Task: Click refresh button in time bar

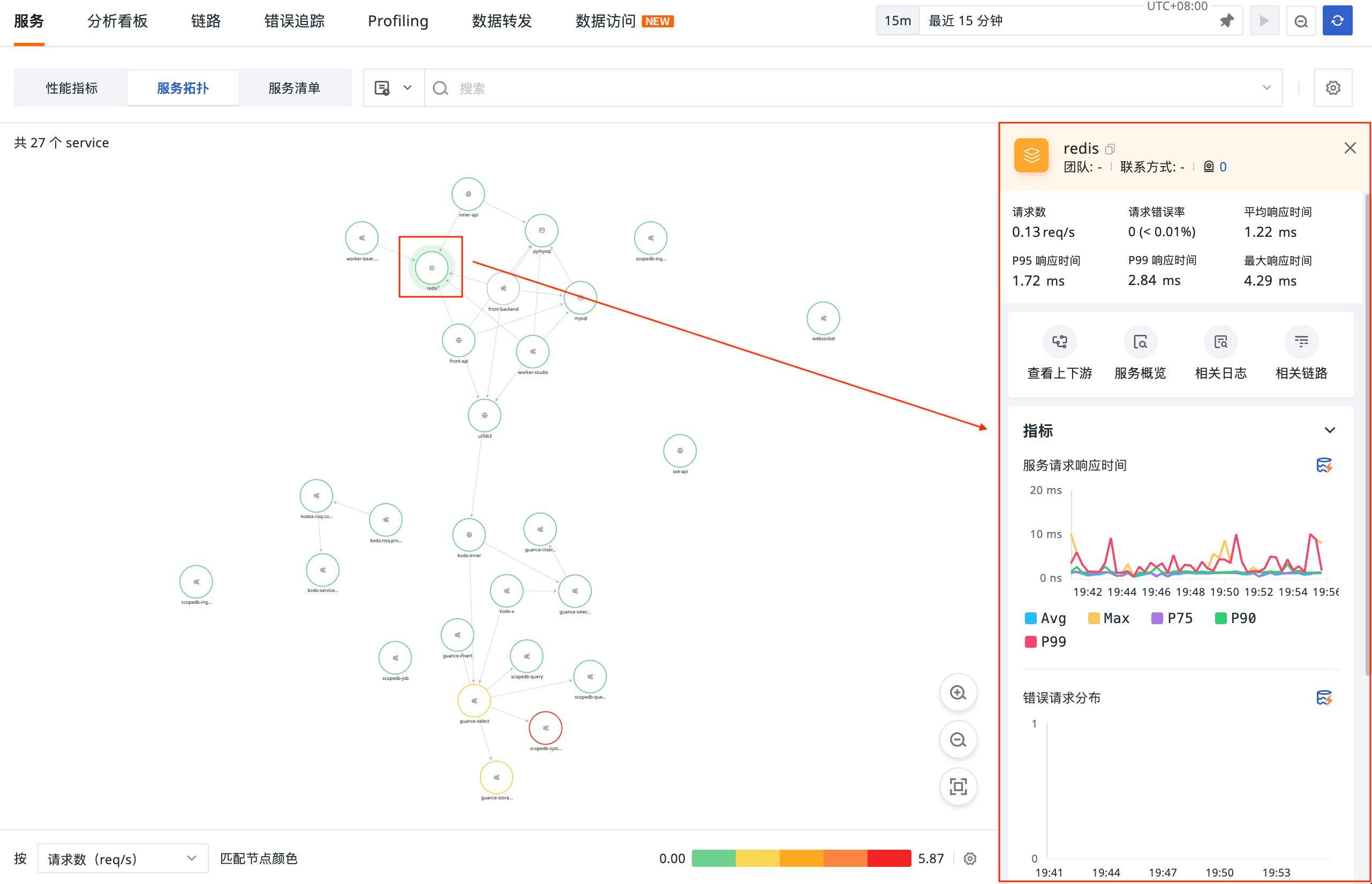Action: coord(1337,21)
